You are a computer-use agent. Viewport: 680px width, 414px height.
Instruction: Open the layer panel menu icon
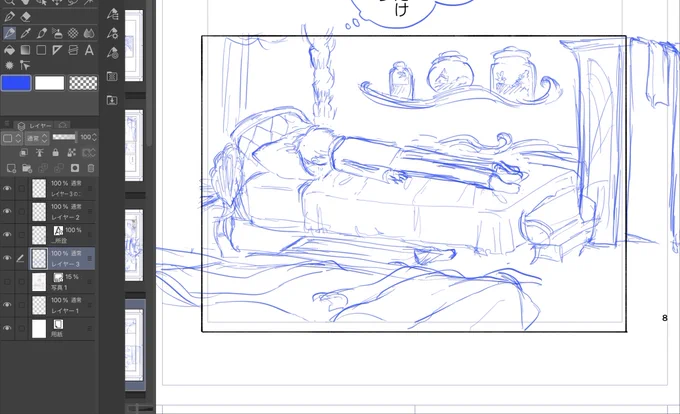click(7, 124)
